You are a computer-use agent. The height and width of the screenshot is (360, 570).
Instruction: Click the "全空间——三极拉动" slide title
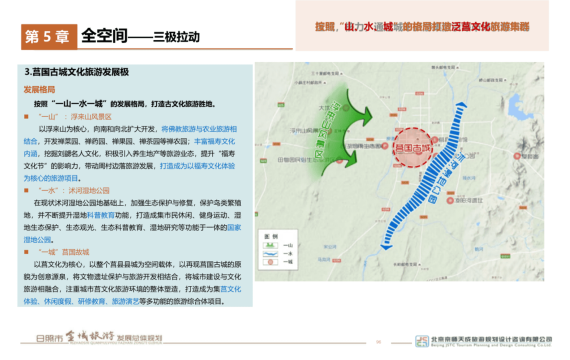[x=140, y=36]
